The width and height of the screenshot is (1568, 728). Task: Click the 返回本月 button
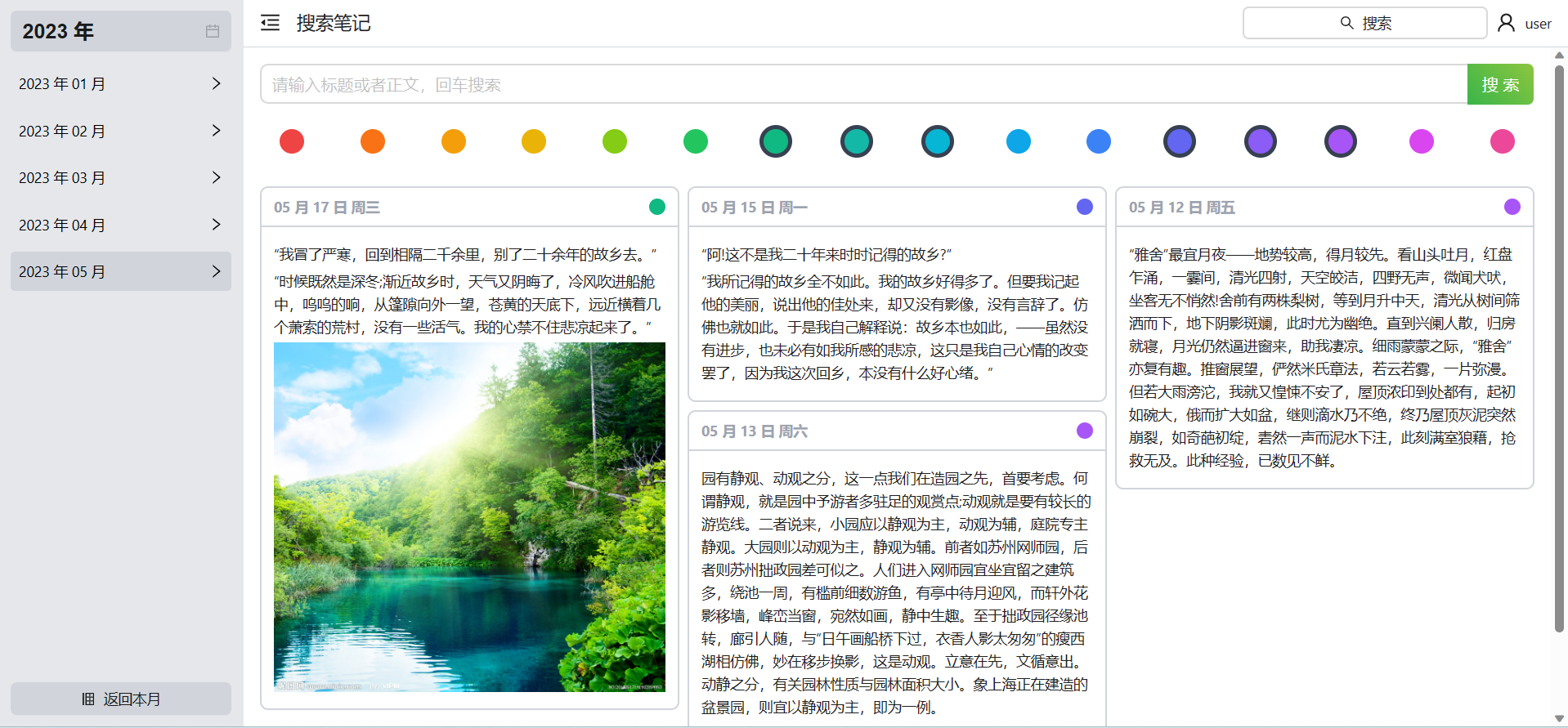(121, 699)
